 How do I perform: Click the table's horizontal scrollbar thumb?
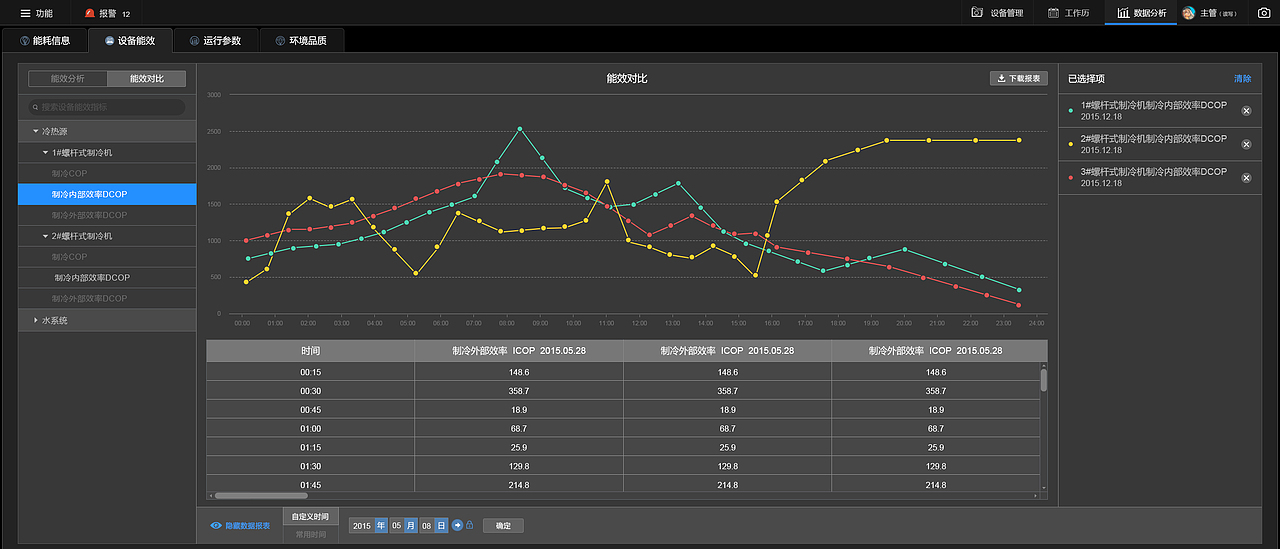[261, 495]
